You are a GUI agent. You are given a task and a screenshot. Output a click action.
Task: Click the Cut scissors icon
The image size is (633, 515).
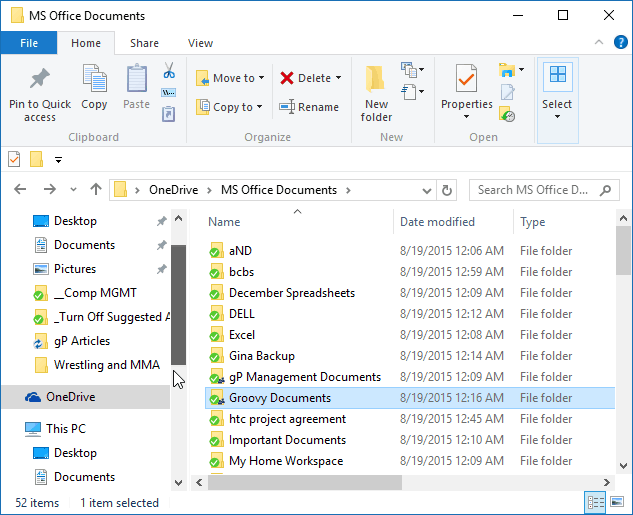169,70
